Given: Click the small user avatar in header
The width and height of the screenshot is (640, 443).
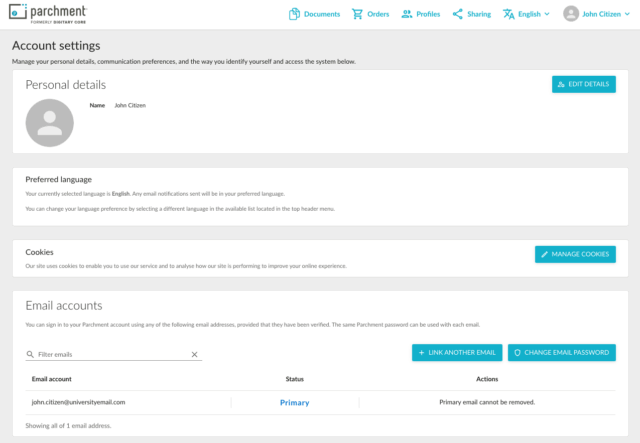Looking at the screenshot, I should [571, 14].
